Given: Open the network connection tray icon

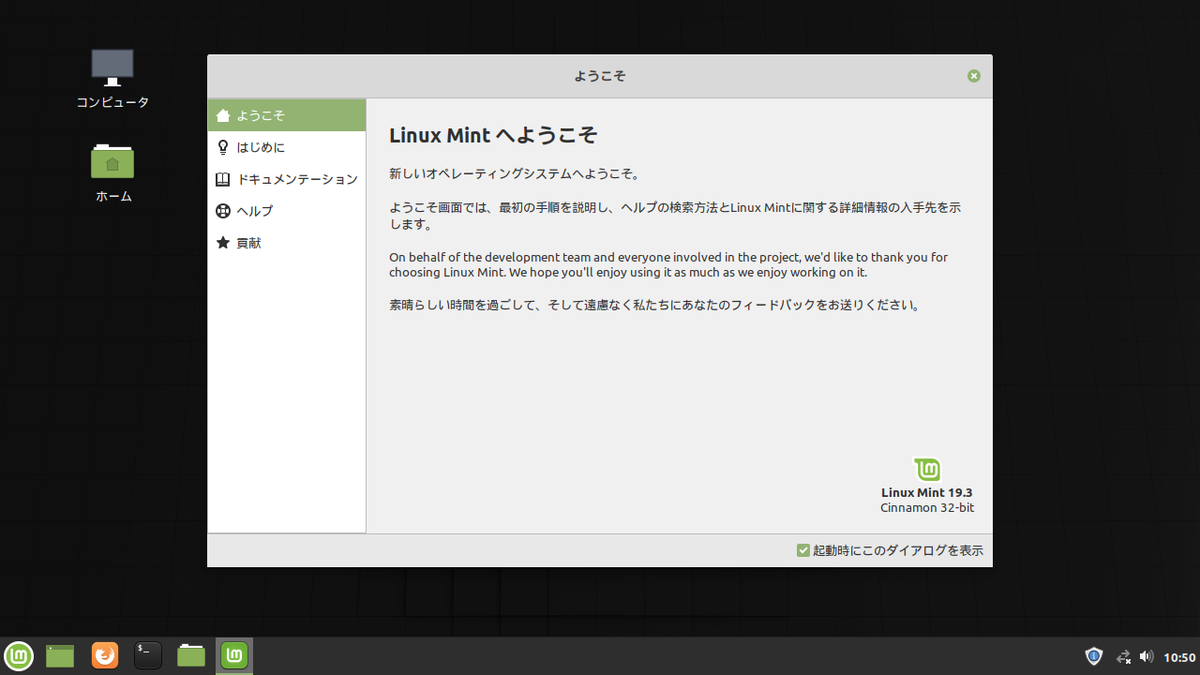Looking at the screenshot, I should click(1123, 656).
